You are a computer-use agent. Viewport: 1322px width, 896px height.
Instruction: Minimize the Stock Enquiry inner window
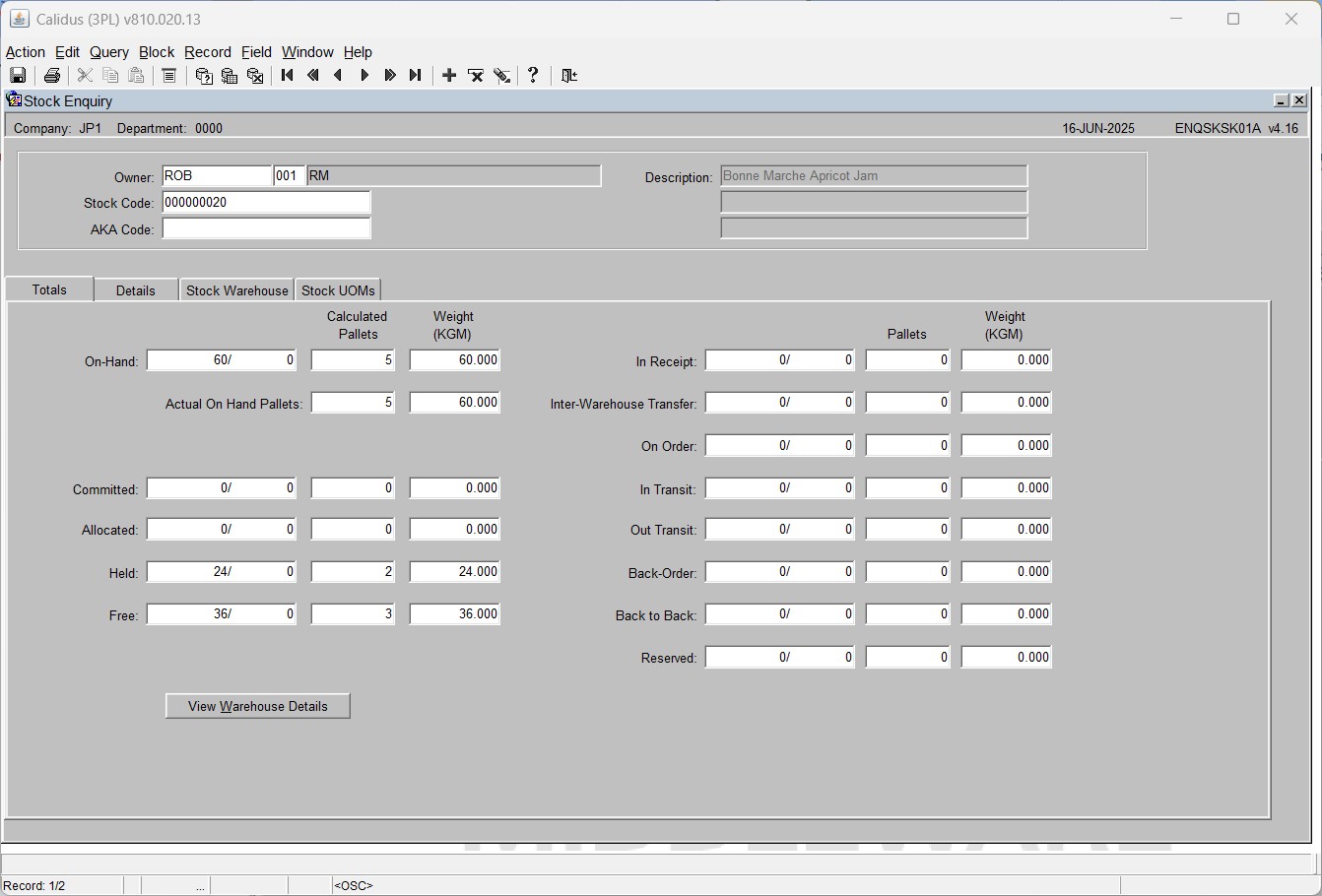1282,100
